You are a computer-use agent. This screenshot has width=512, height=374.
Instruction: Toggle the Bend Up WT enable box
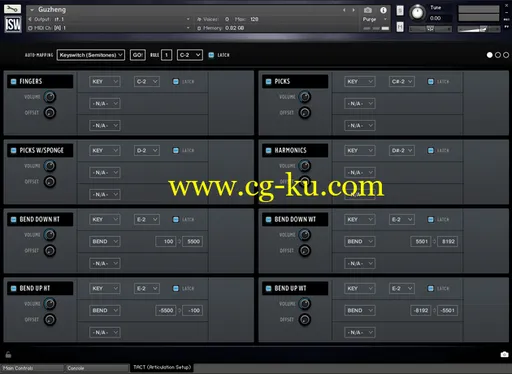(268, 288)
